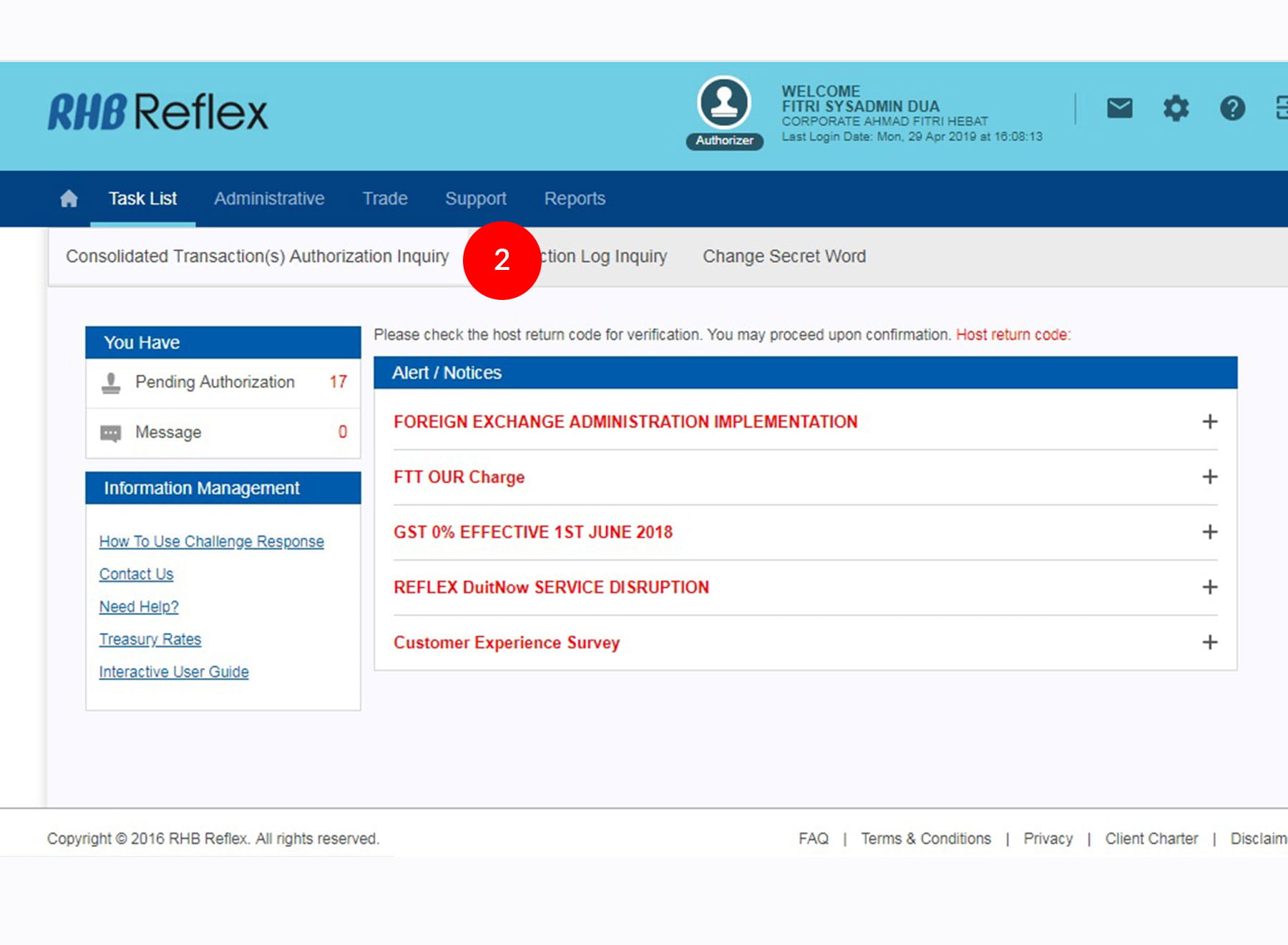Click the home icon in navigation bar

coord(69,198)
